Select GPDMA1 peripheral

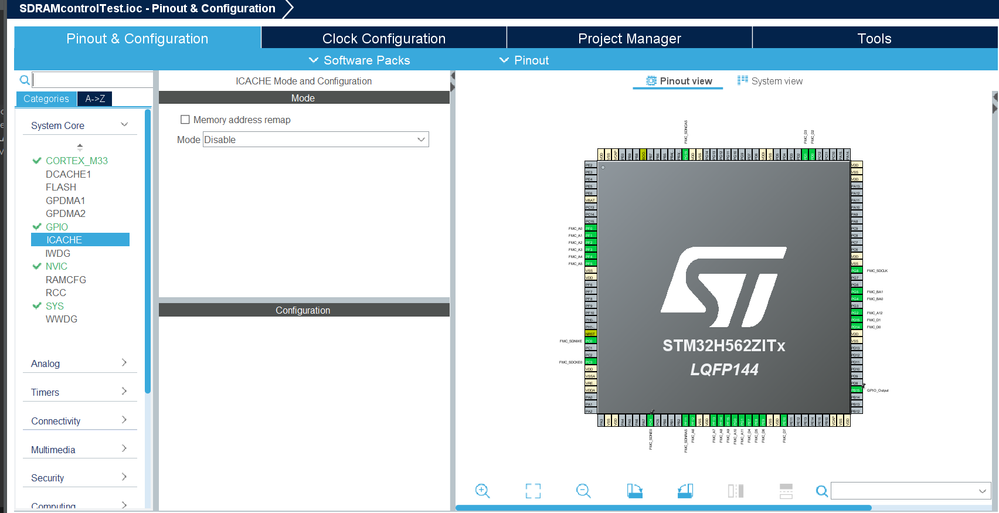pos(65,200)
